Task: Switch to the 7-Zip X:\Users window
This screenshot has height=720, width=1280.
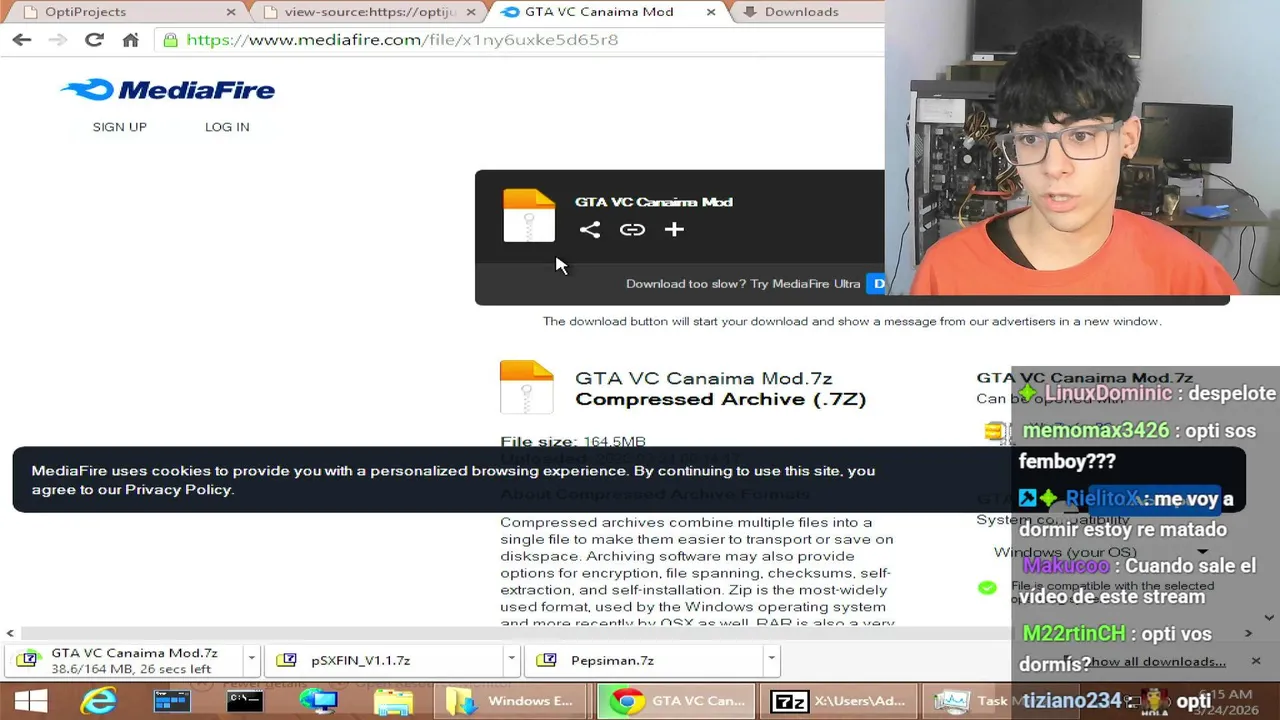Action: click(838, 701)
